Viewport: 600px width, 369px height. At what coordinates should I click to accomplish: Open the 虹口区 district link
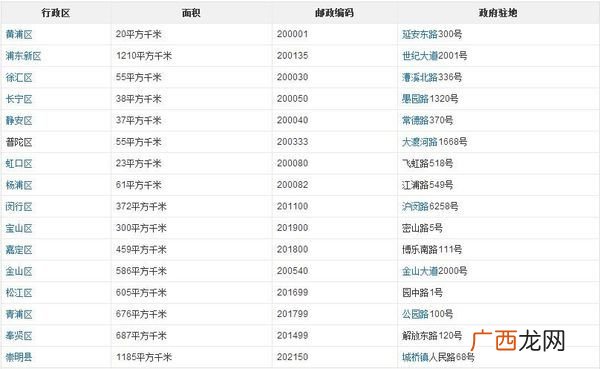click(19, 164)
